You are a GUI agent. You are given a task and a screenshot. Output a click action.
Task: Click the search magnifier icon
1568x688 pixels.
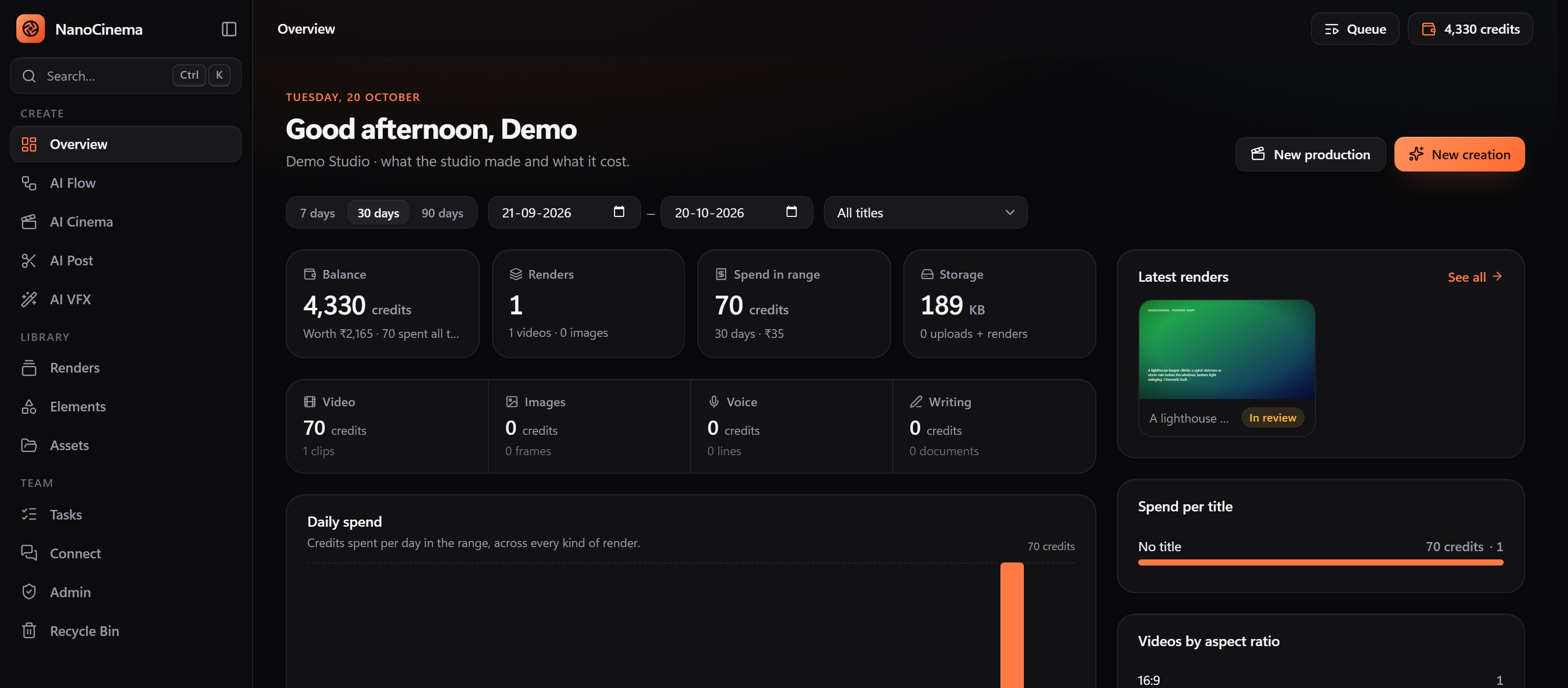[29, 76]
